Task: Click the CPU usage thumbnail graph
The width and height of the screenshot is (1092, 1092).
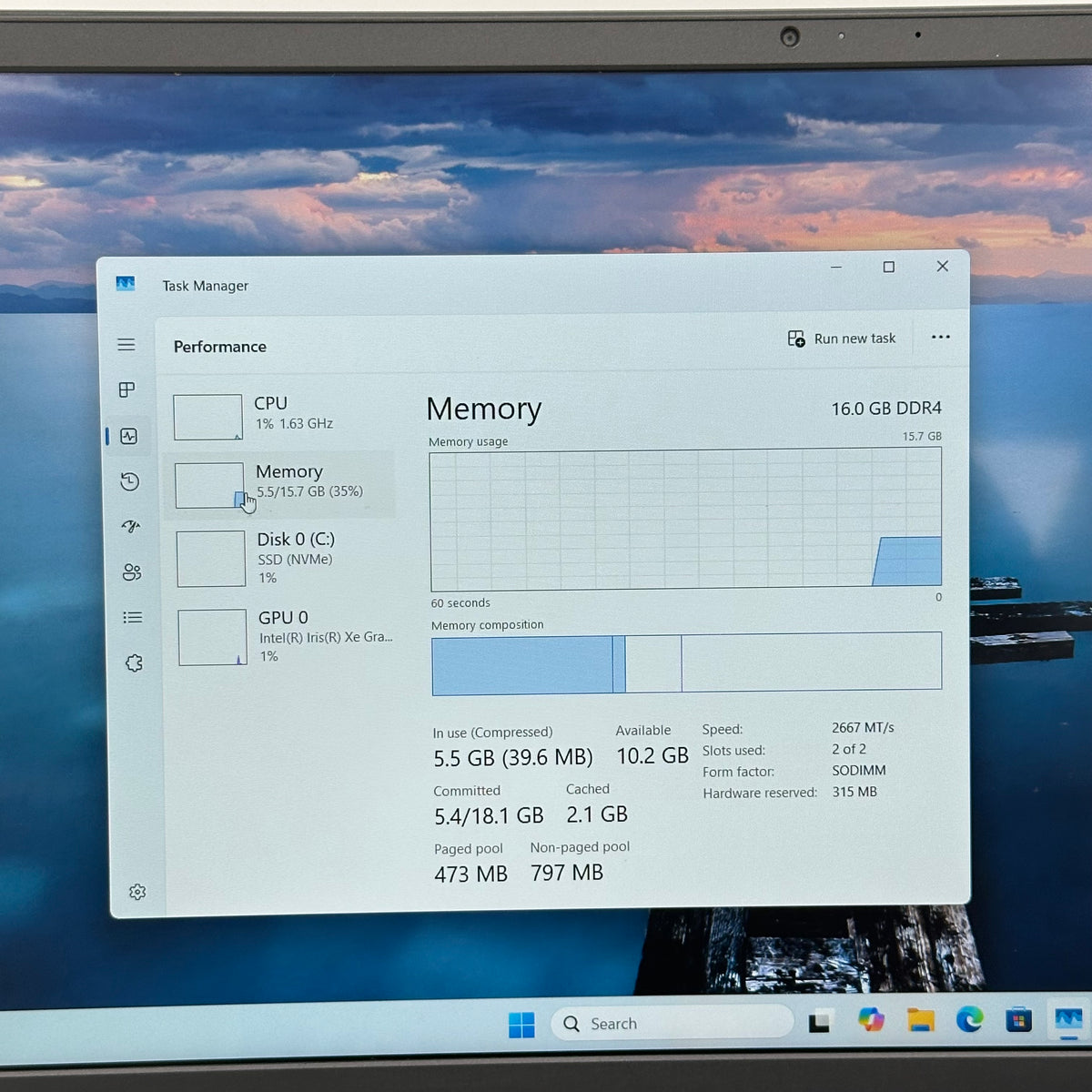Action: pos(208,418)
